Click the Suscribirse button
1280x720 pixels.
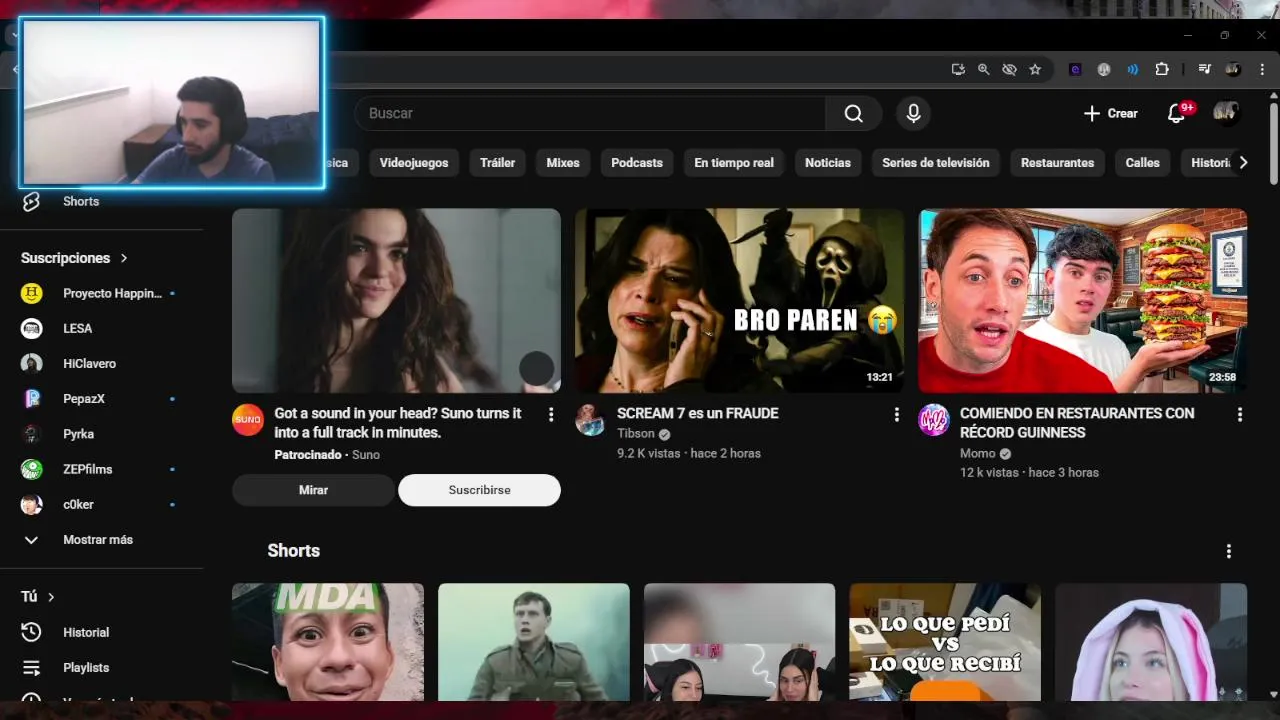point(479,490)
